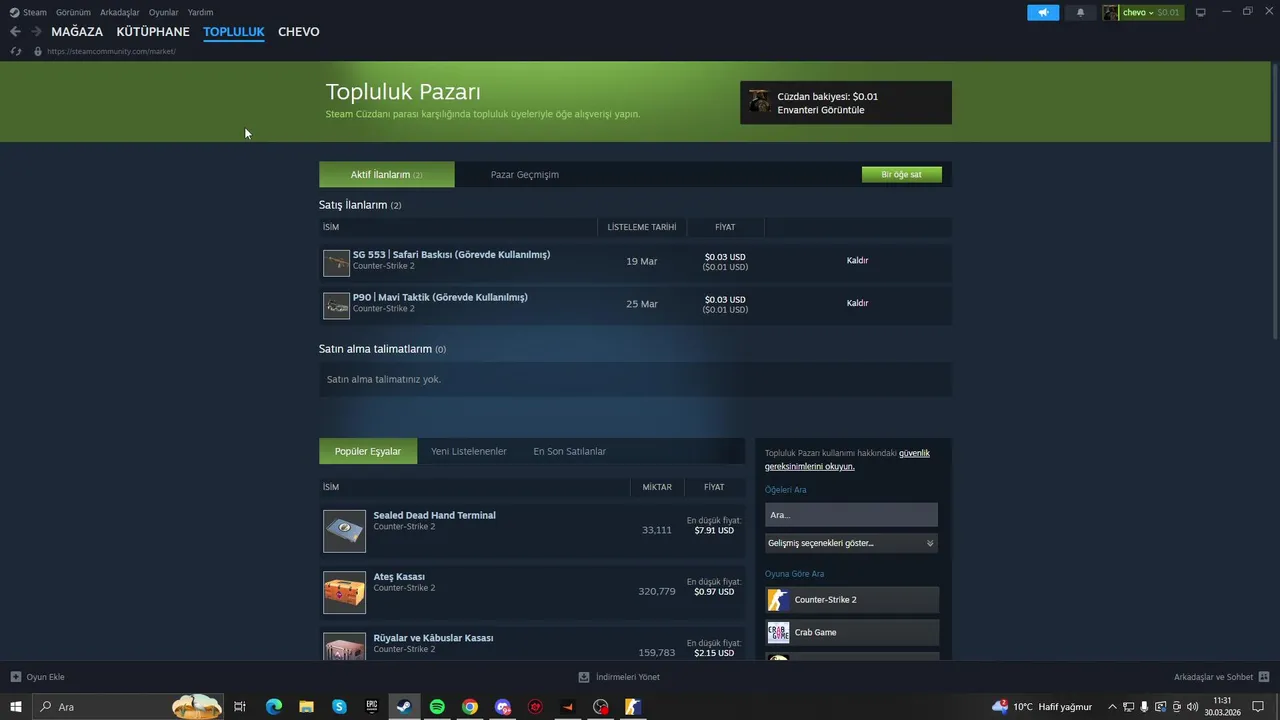
Task: Switch to Pazar Geçmişim tab
Action: pos(525,175)
